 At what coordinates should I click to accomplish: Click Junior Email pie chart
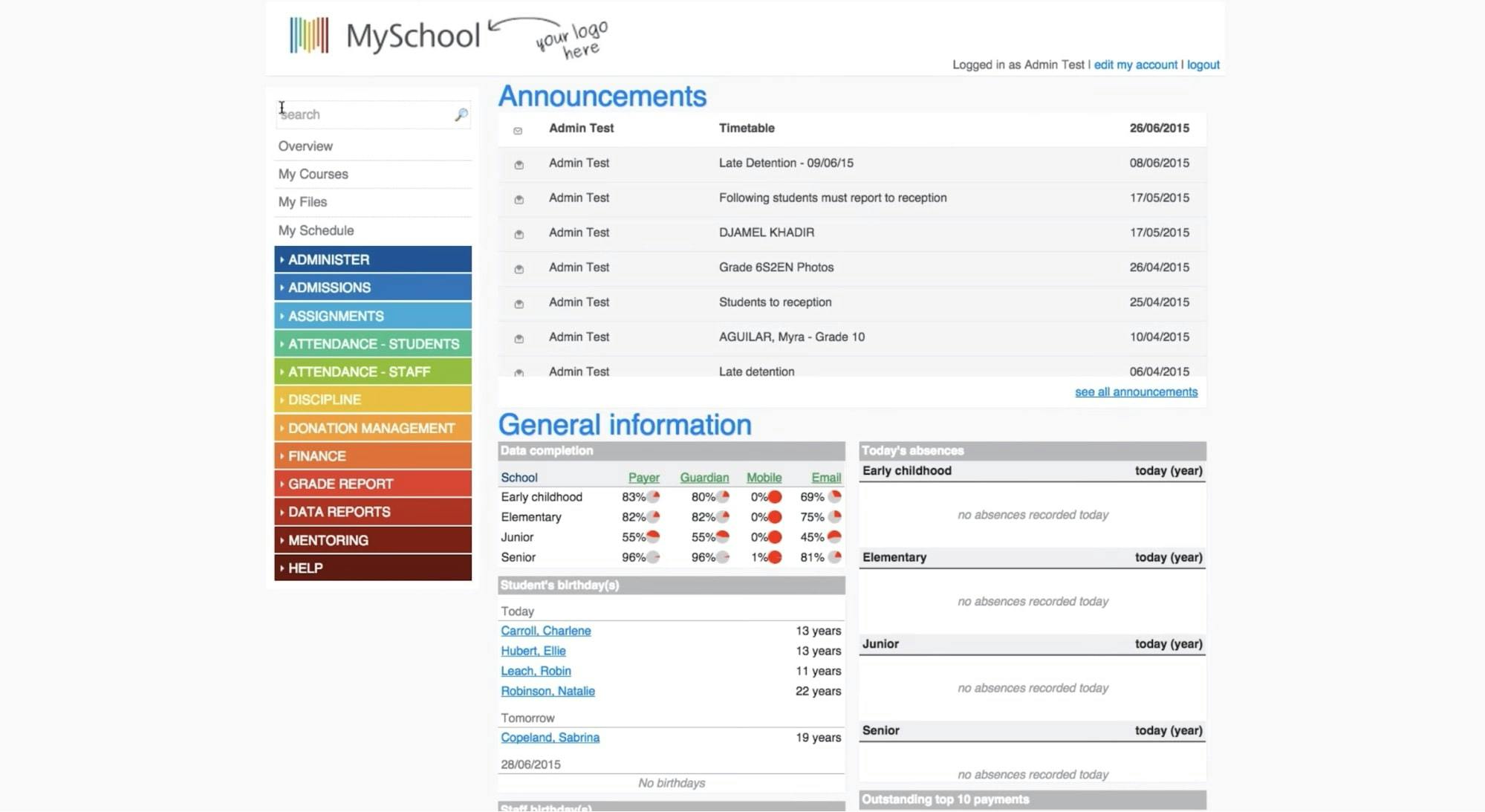835,537
